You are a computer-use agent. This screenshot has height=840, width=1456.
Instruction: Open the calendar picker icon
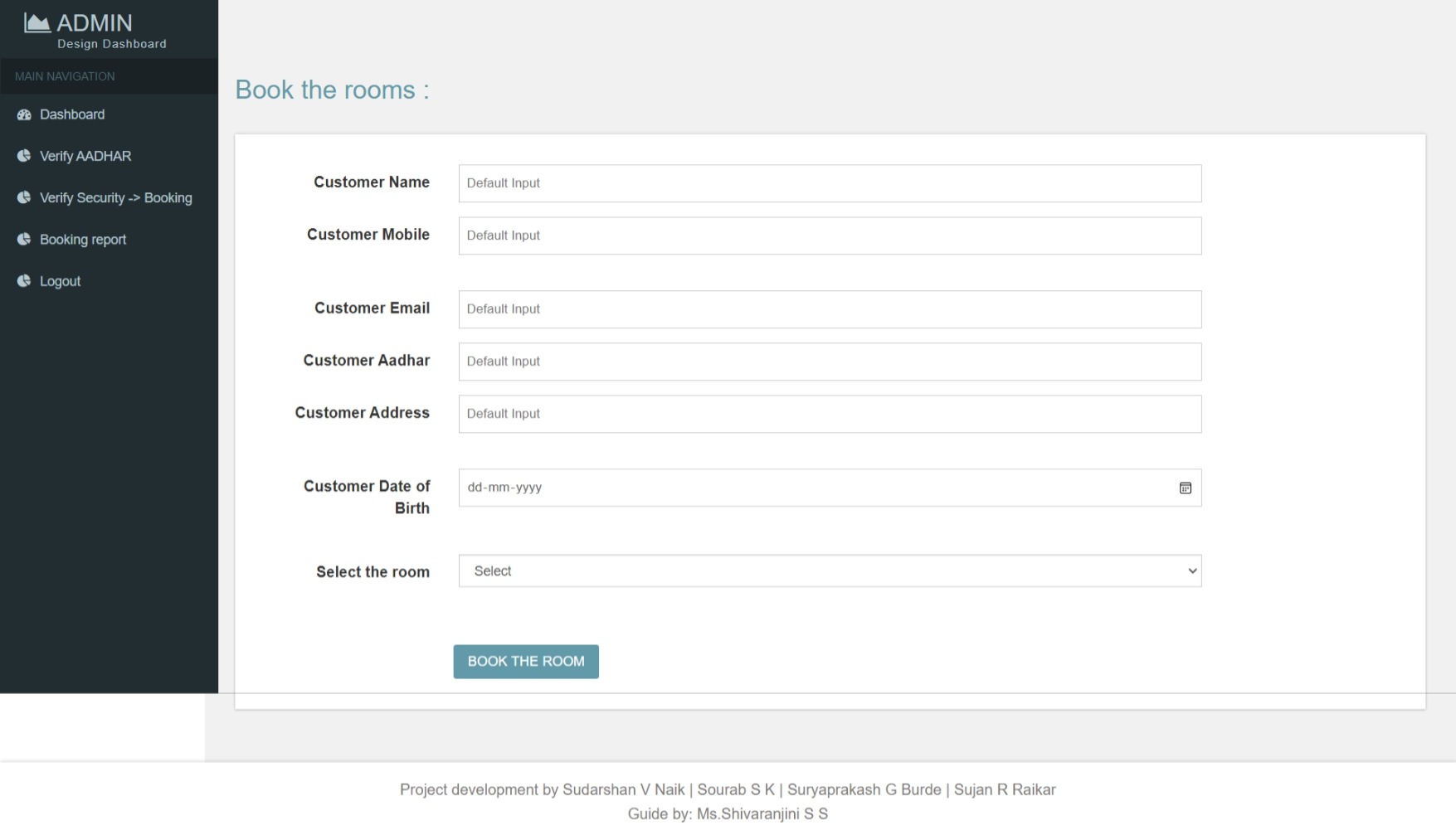(x=1185, y=488)
